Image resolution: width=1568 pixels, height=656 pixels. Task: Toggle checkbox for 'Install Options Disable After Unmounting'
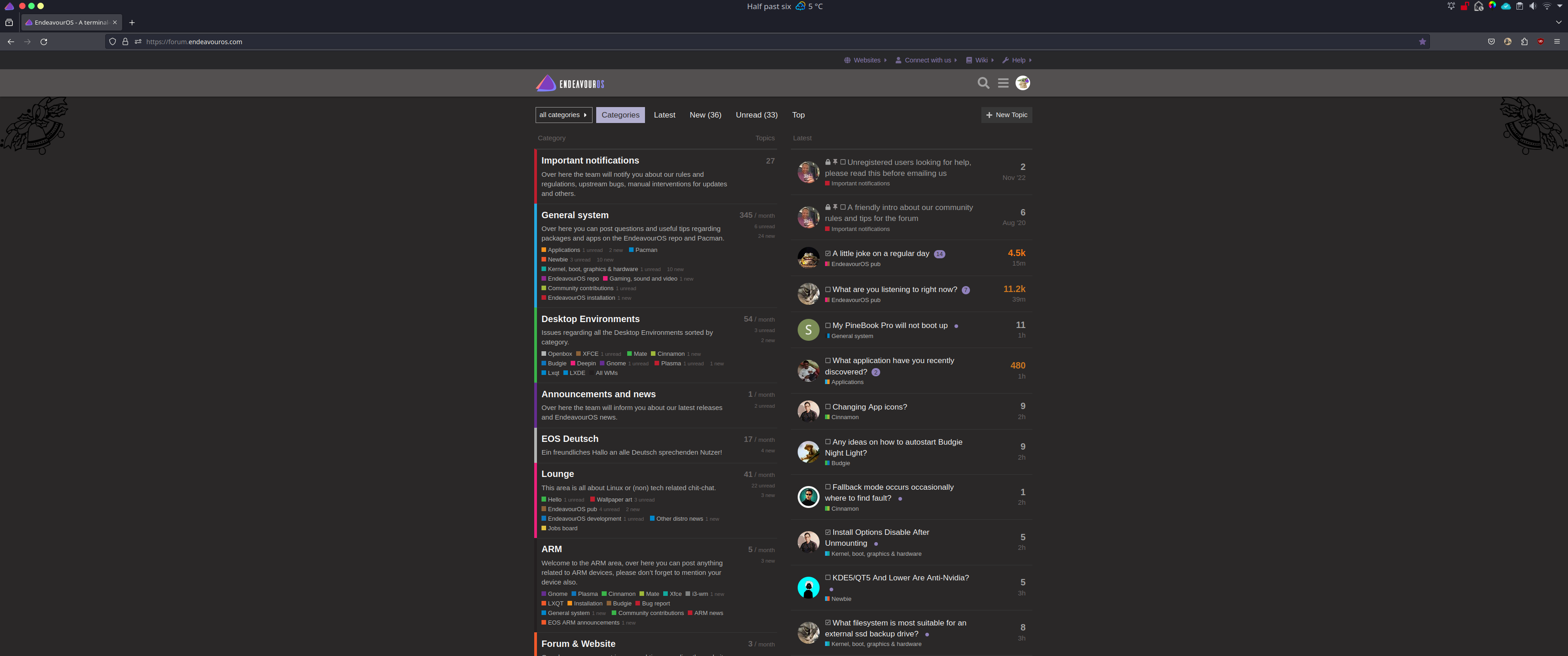tap(828, 532)
